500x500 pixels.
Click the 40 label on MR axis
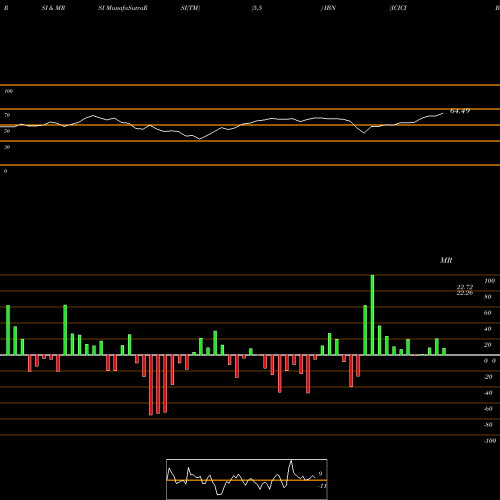488,329
